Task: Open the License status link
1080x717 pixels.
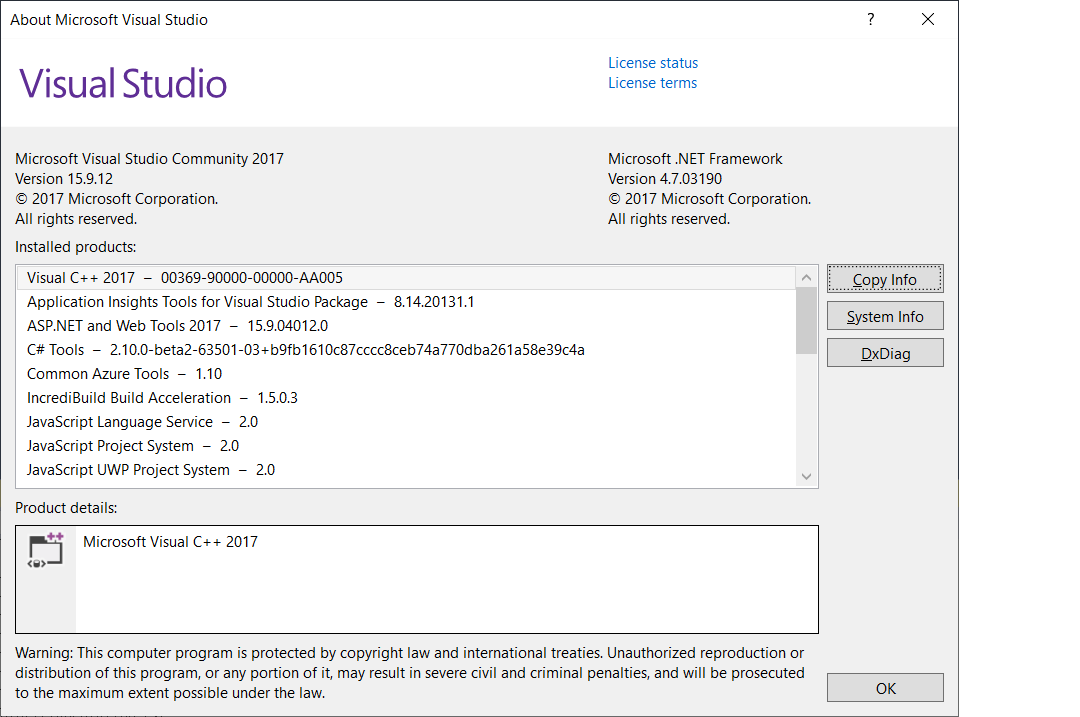Action: point(652,63)
